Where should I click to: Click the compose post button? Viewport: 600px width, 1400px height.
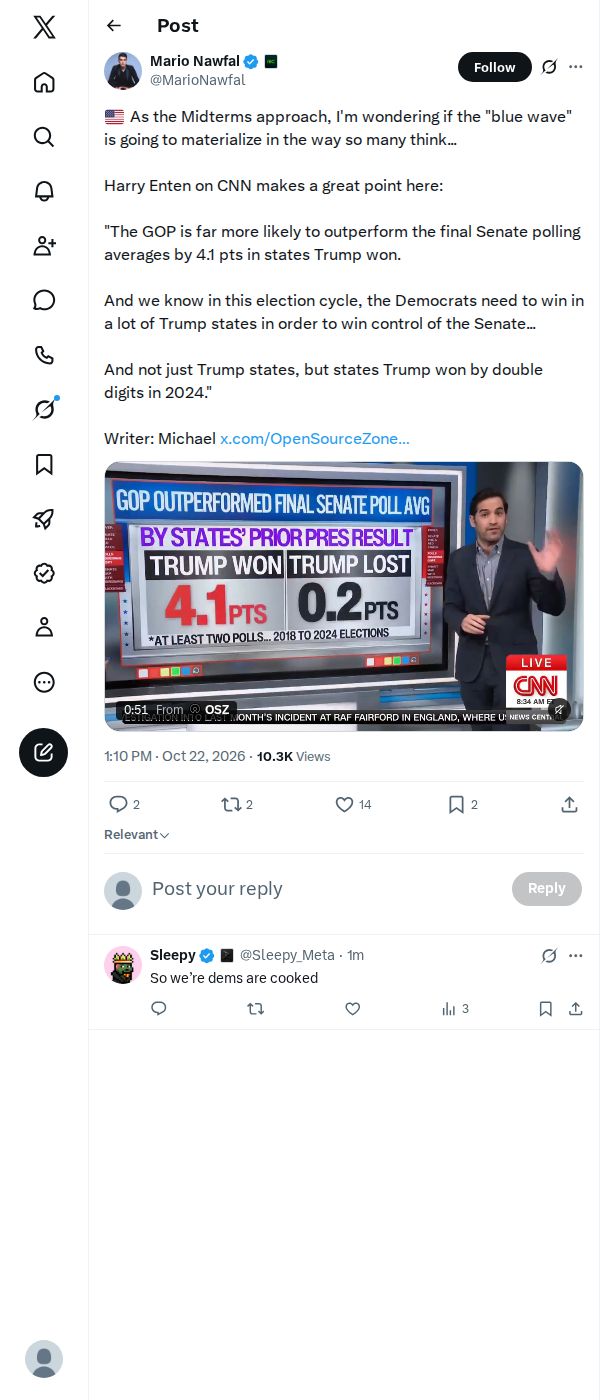coord(44,753)
